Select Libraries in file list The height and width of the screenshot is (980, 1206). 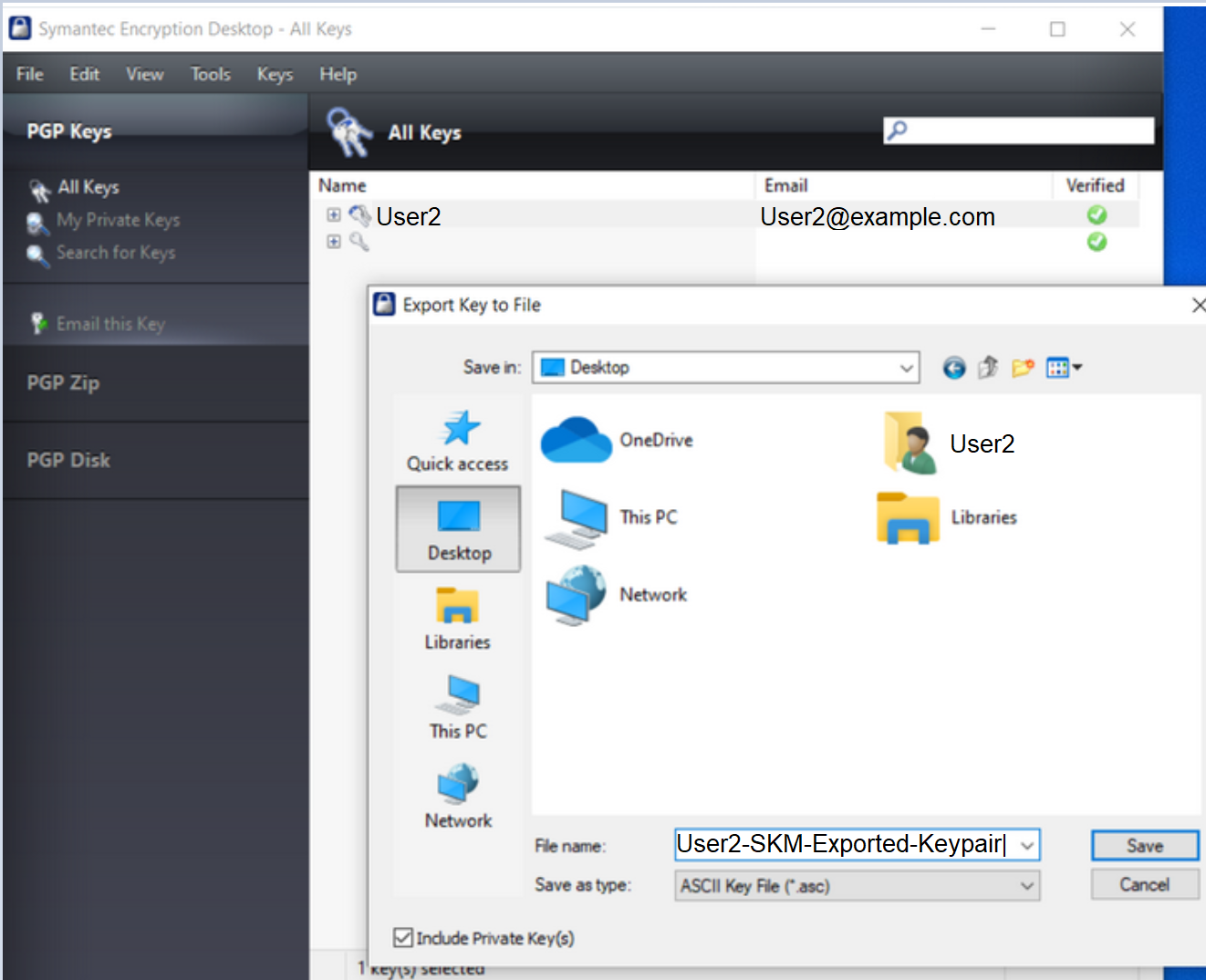pos(947,517)
